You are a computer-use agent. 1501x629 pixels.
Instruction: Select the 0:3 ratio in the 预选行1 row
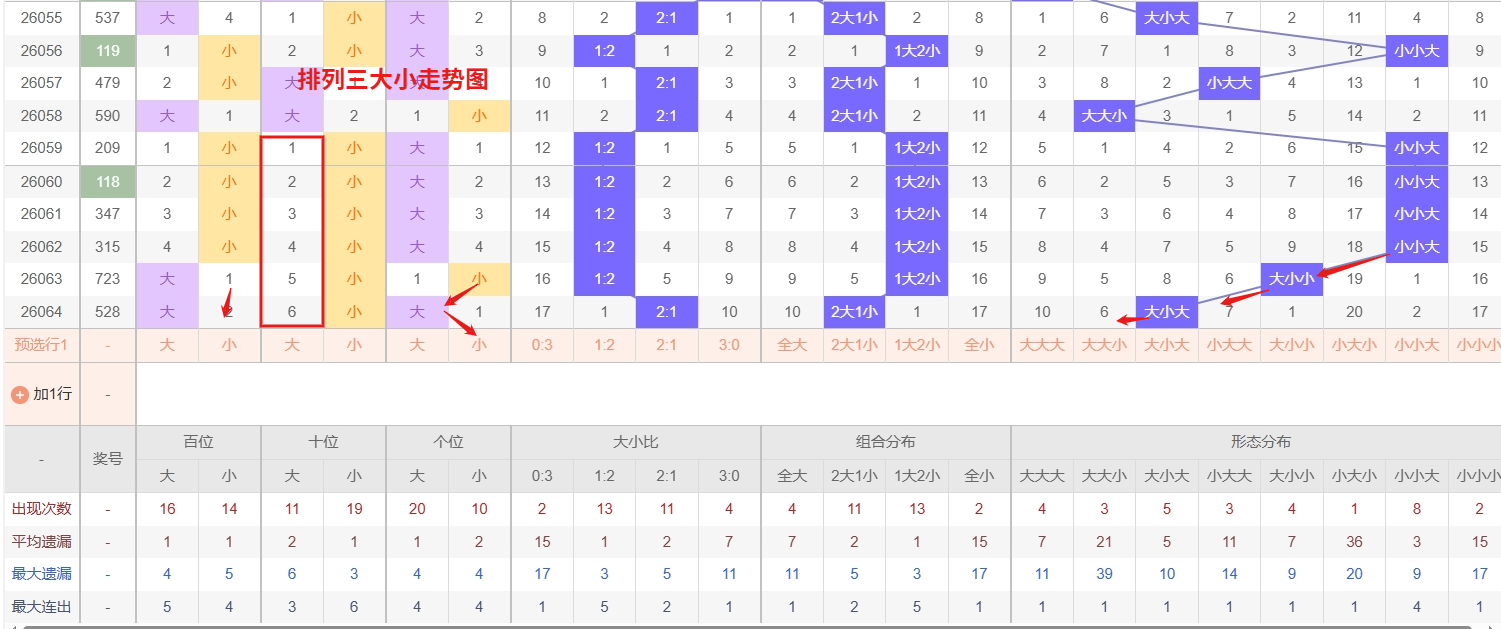542,345
